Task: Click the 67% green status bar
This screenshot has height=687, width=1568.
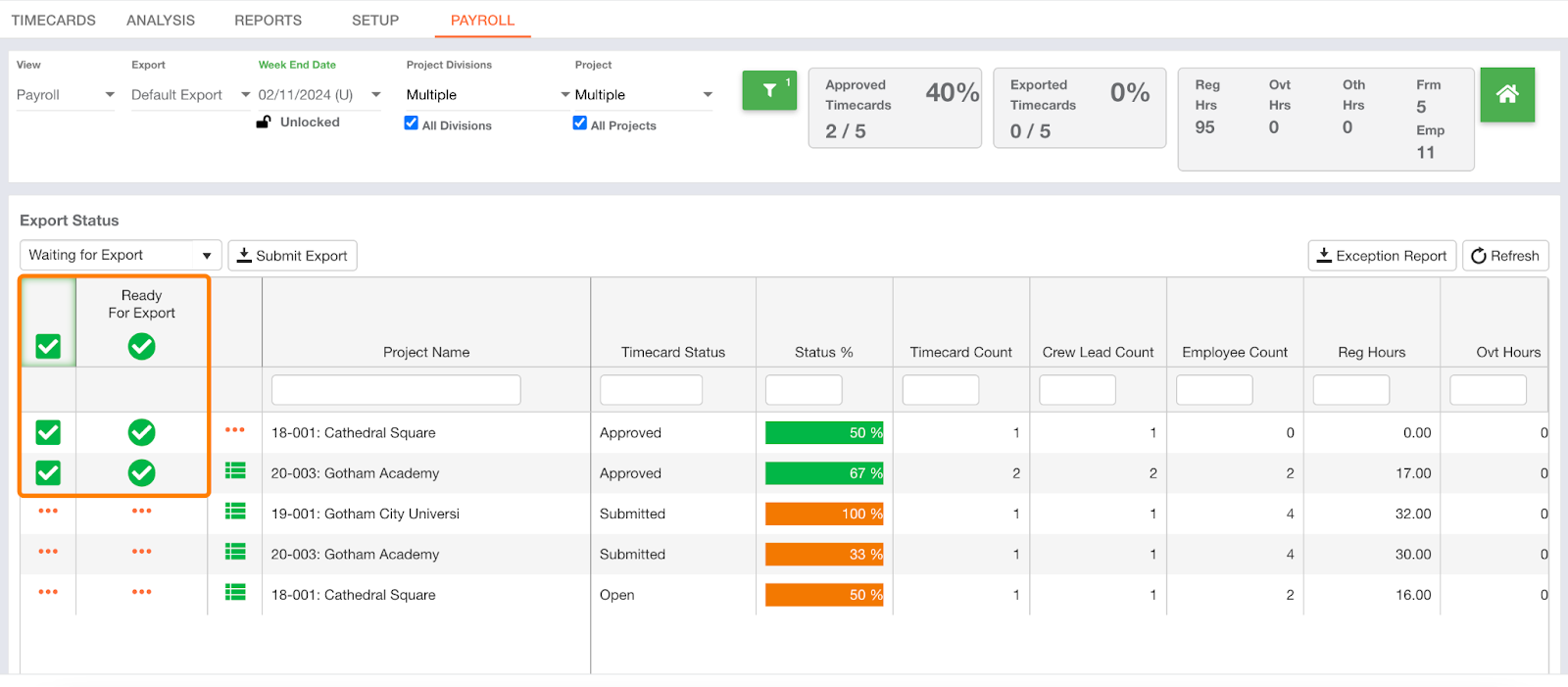Action: 824,472
